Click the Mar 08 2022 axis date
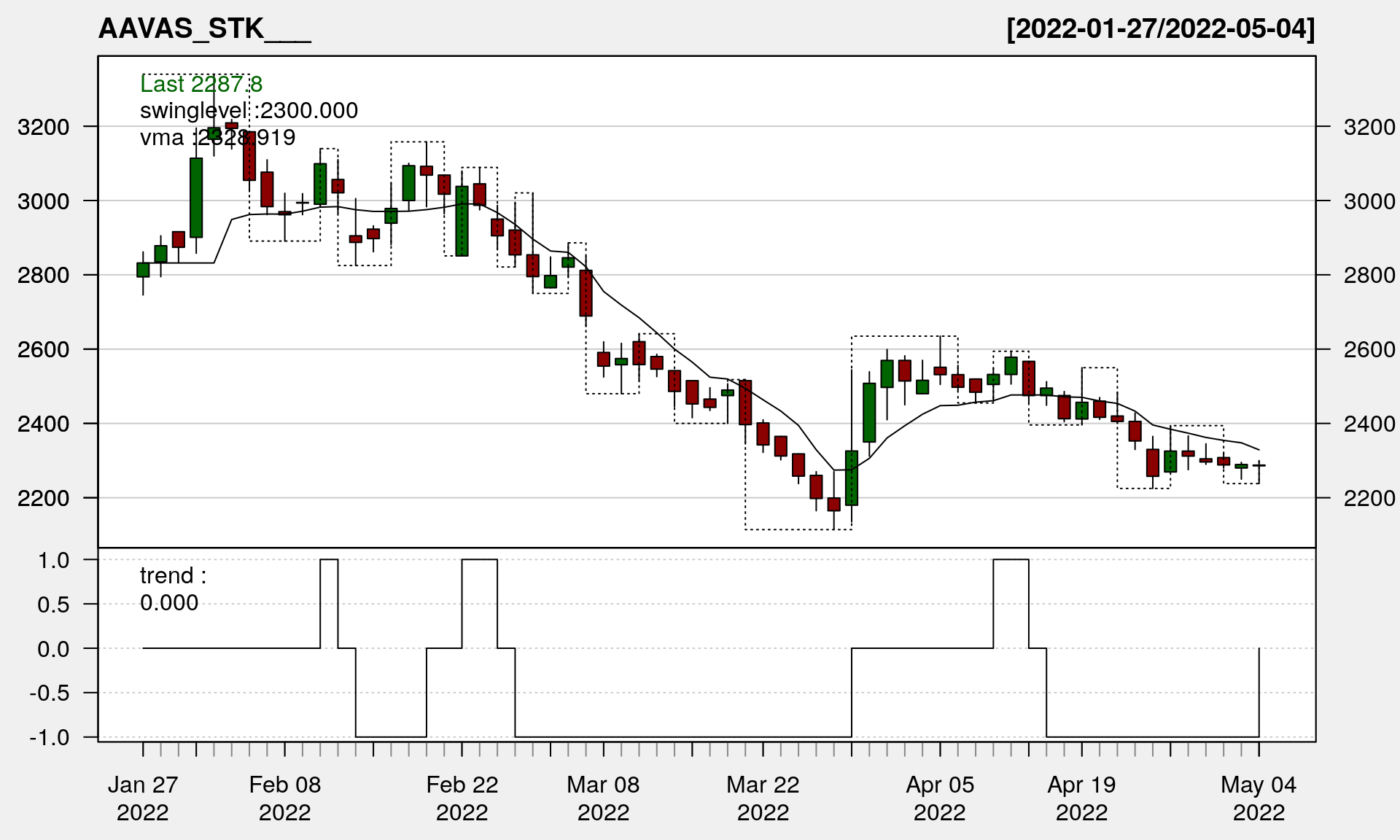Viewport: 1400px width, 840px height. 603,798
